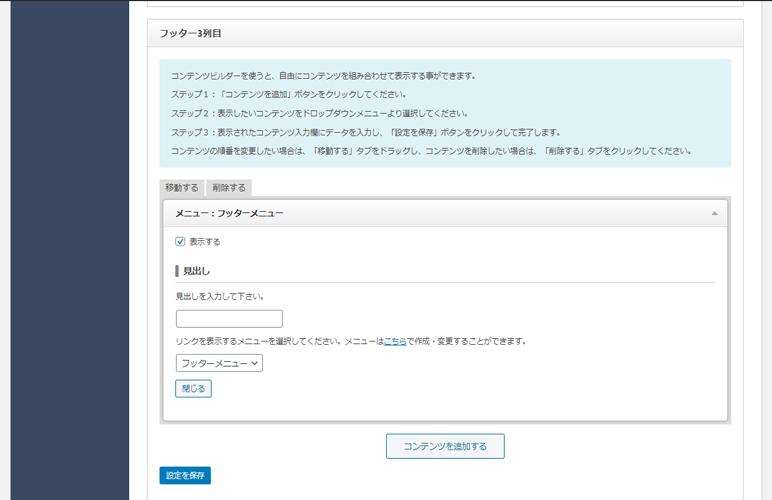Select the 移動する tab
This screenshot has width=772, height=500.
[182, 188]
